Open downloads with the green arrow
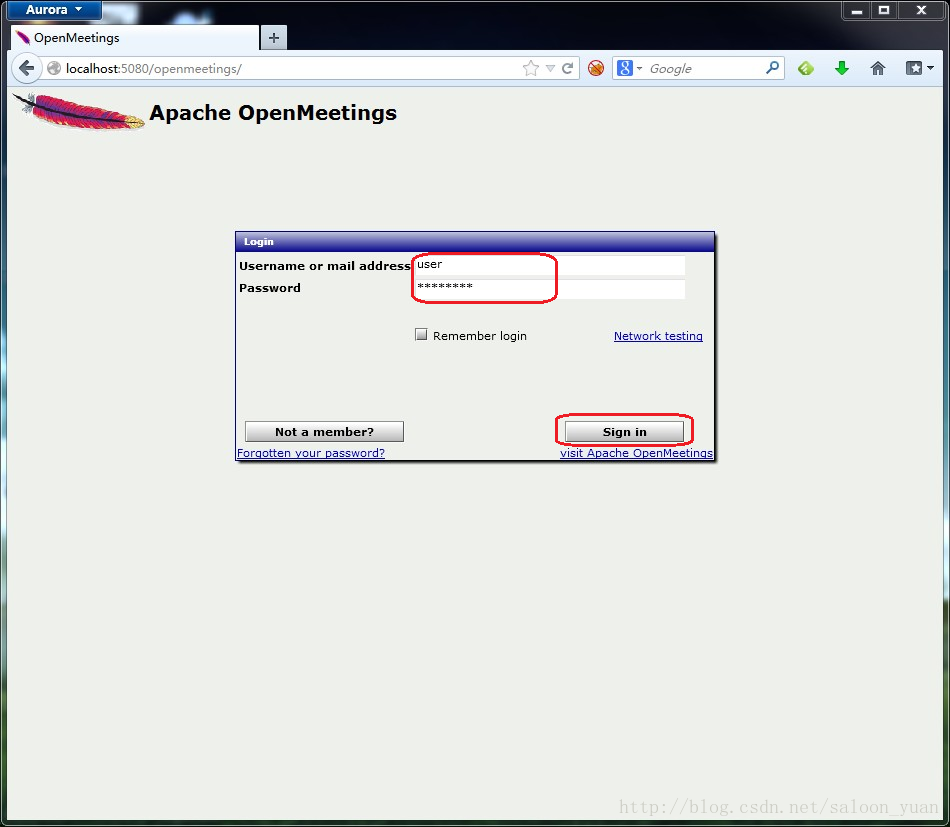 842,68
